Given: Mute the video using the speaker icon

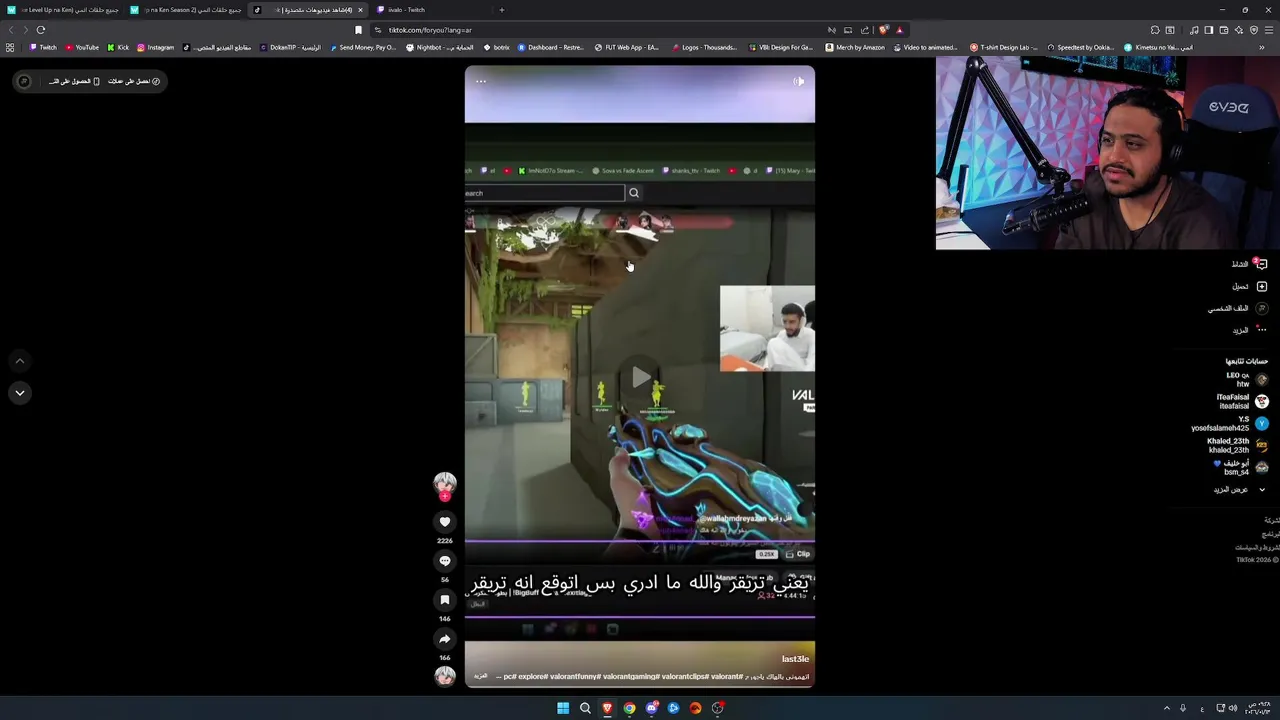Looking at the screenshot, I should click(x=798, y=82).
